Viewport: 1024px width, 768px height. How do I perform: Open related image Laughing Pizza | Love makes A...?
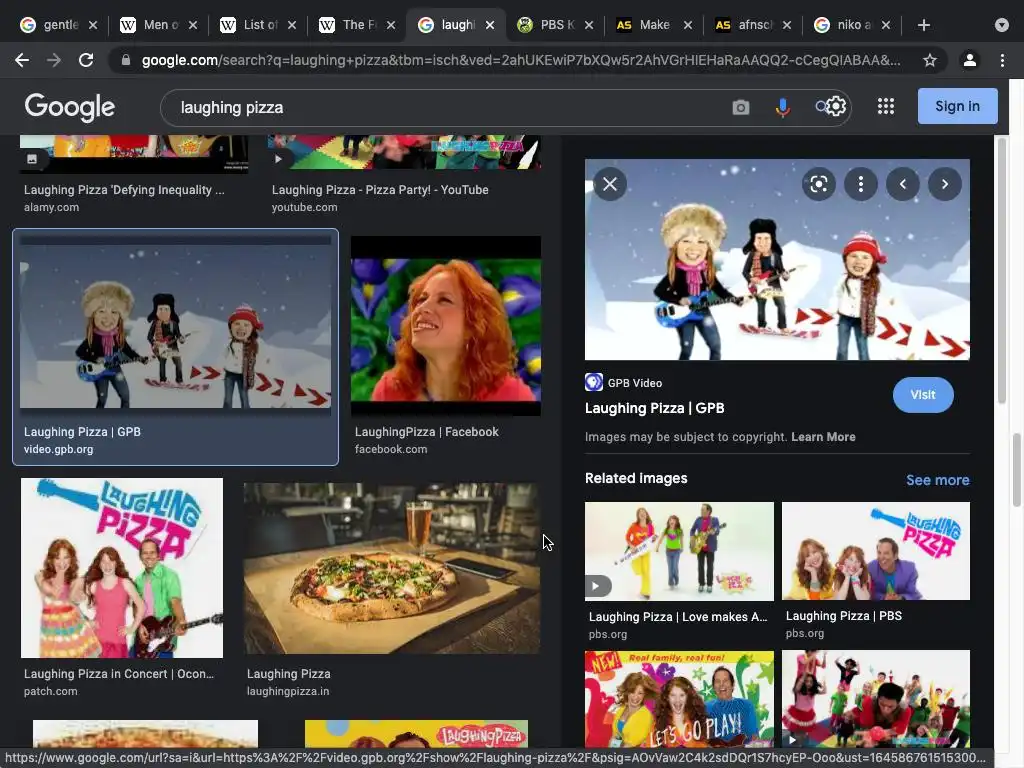[679, 551]
